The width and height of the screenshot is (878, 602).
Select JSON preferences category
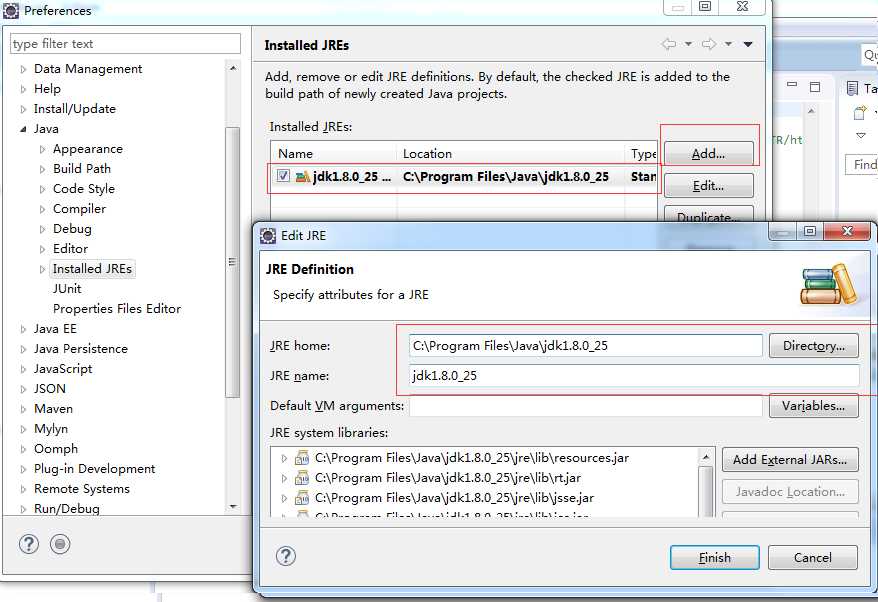(x=50, y=389)
